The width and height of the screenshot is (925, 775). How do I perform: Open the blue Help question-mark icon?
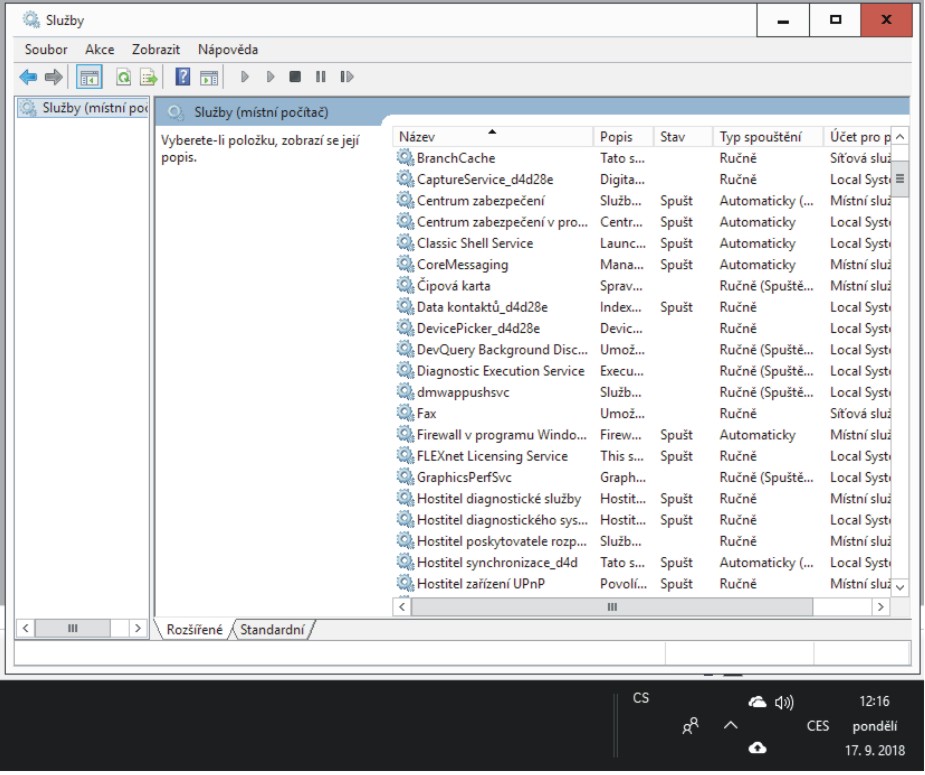[183, 77]
